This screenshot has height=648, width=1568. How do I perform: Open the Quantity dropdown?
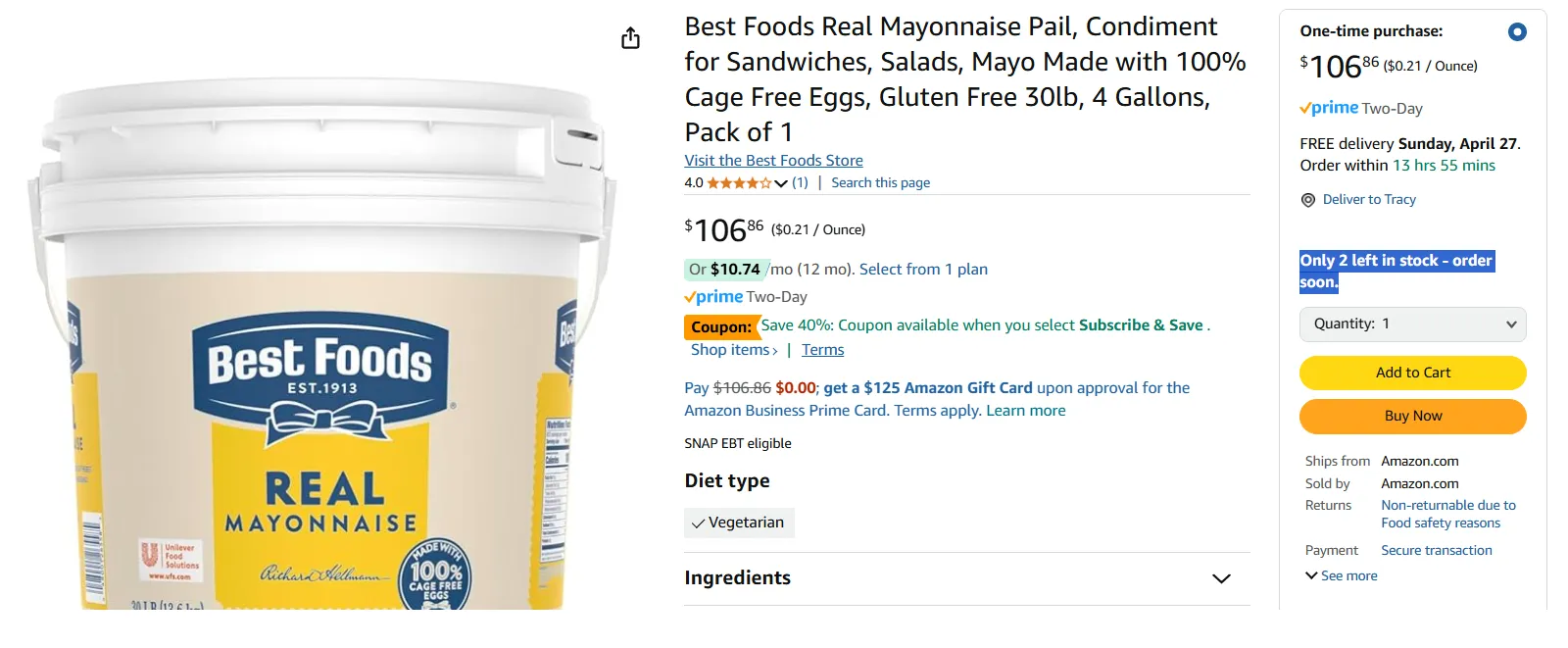[1412, 324]
